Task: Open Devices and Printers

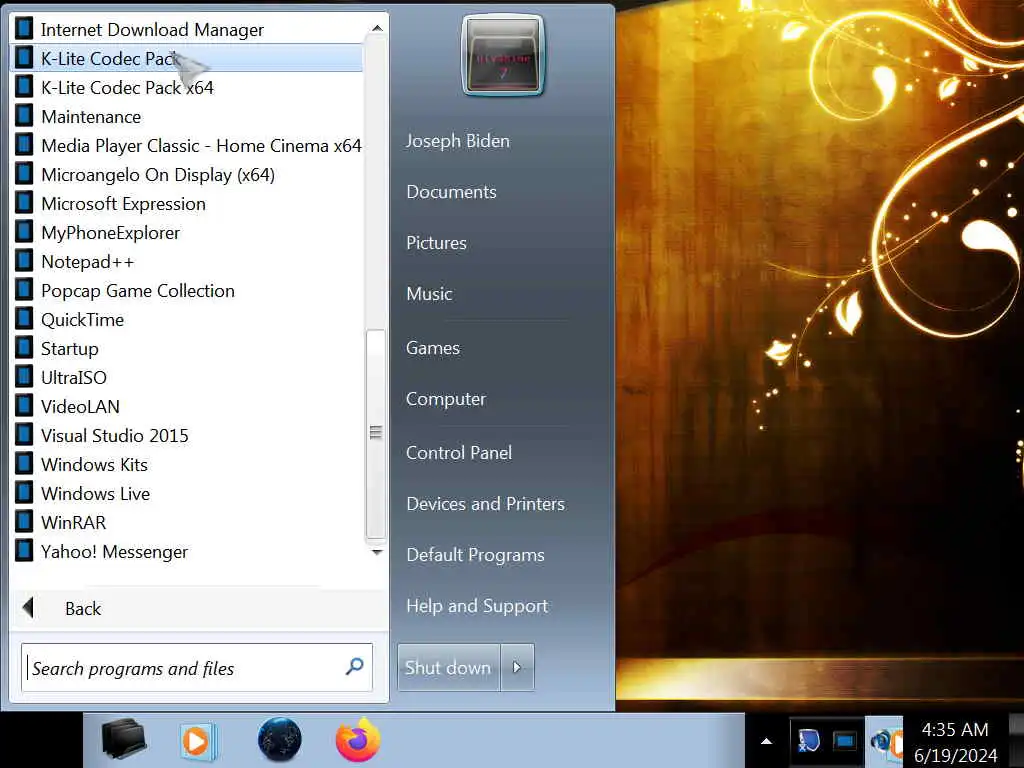Action: tap(485, 504)
